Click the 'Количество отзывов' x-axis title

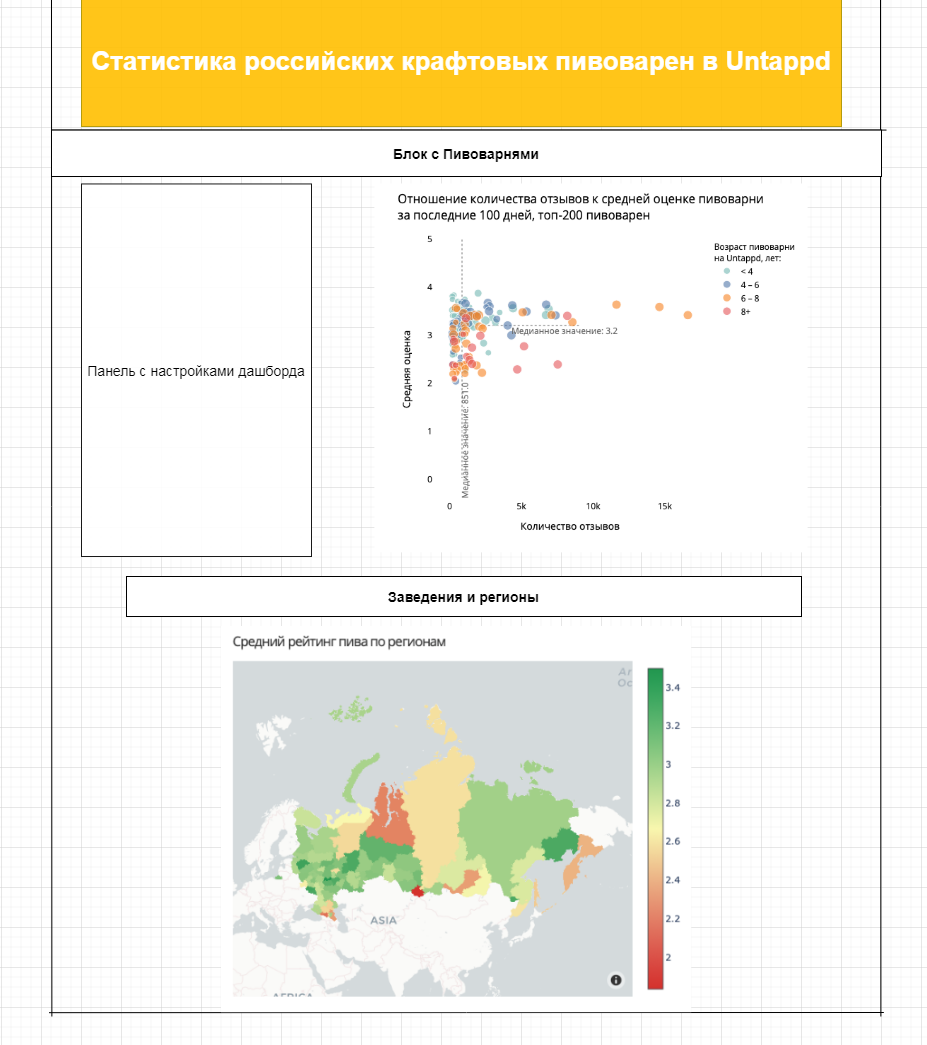point(570,526)
